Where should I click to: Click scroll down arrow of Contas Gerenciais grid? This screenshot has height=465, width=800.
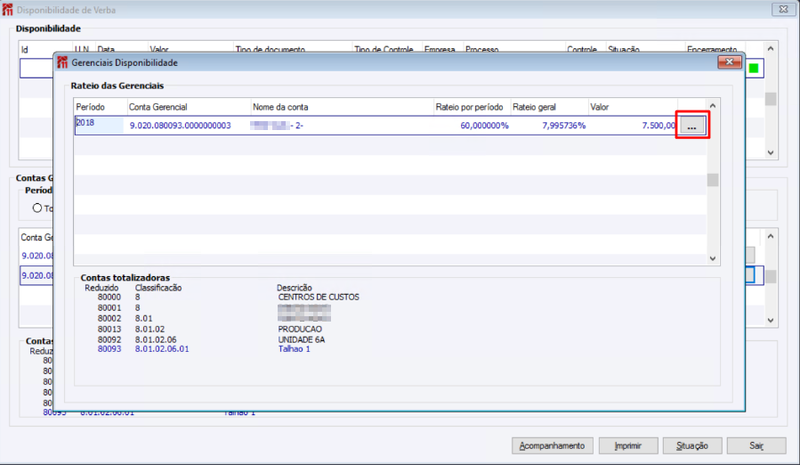tap(770, 320)
